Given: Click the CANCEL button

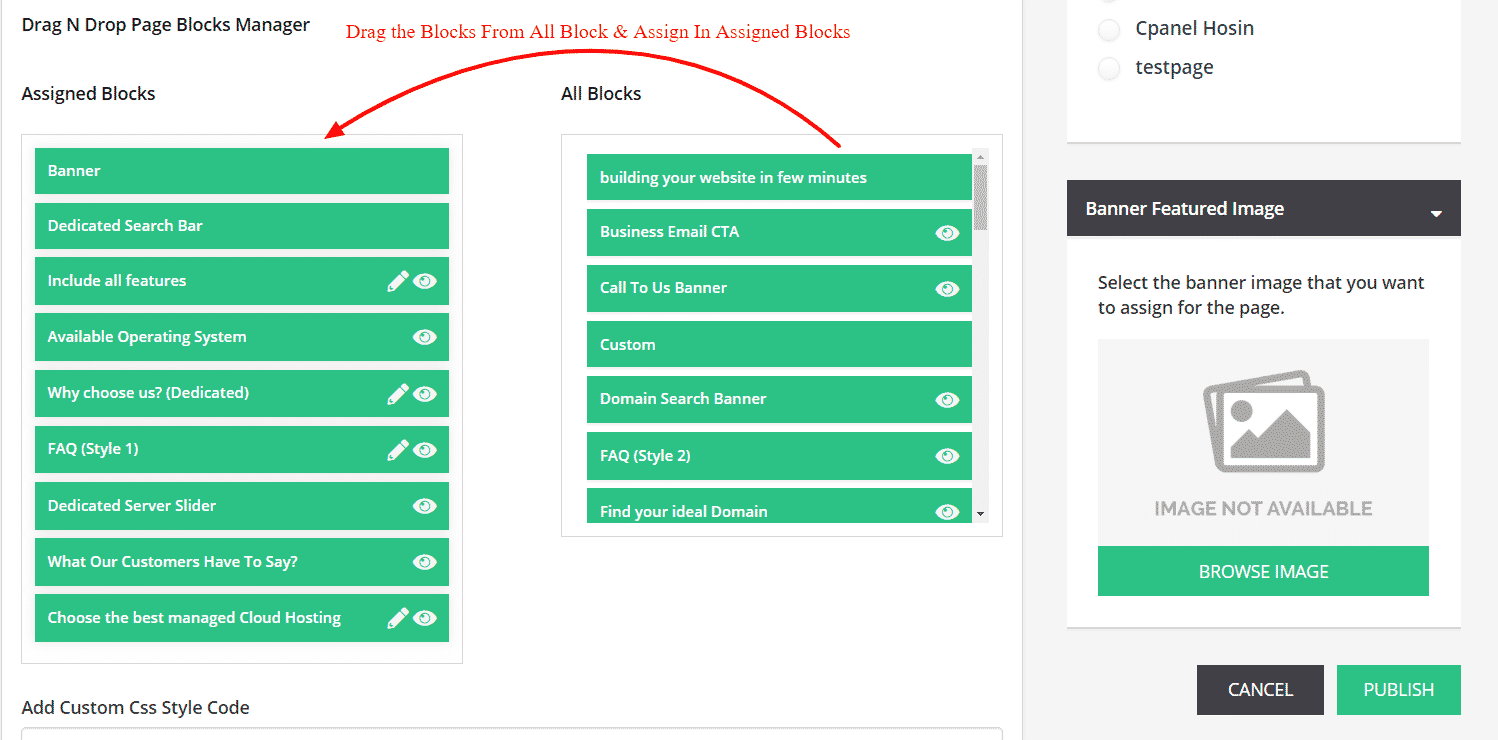Looking at the screenshot, I should click(x=1260, y=690).
